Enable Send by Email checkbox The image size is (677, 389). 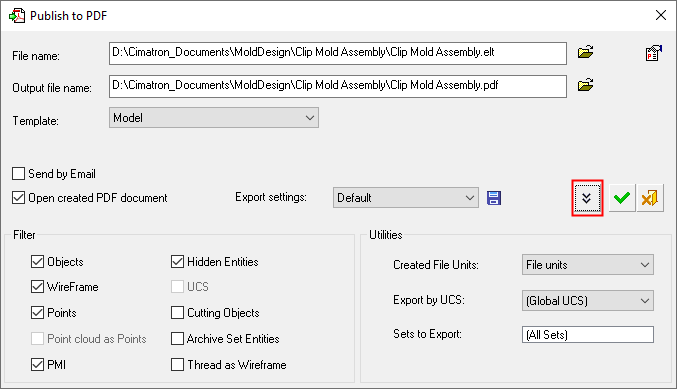point(19,174)
